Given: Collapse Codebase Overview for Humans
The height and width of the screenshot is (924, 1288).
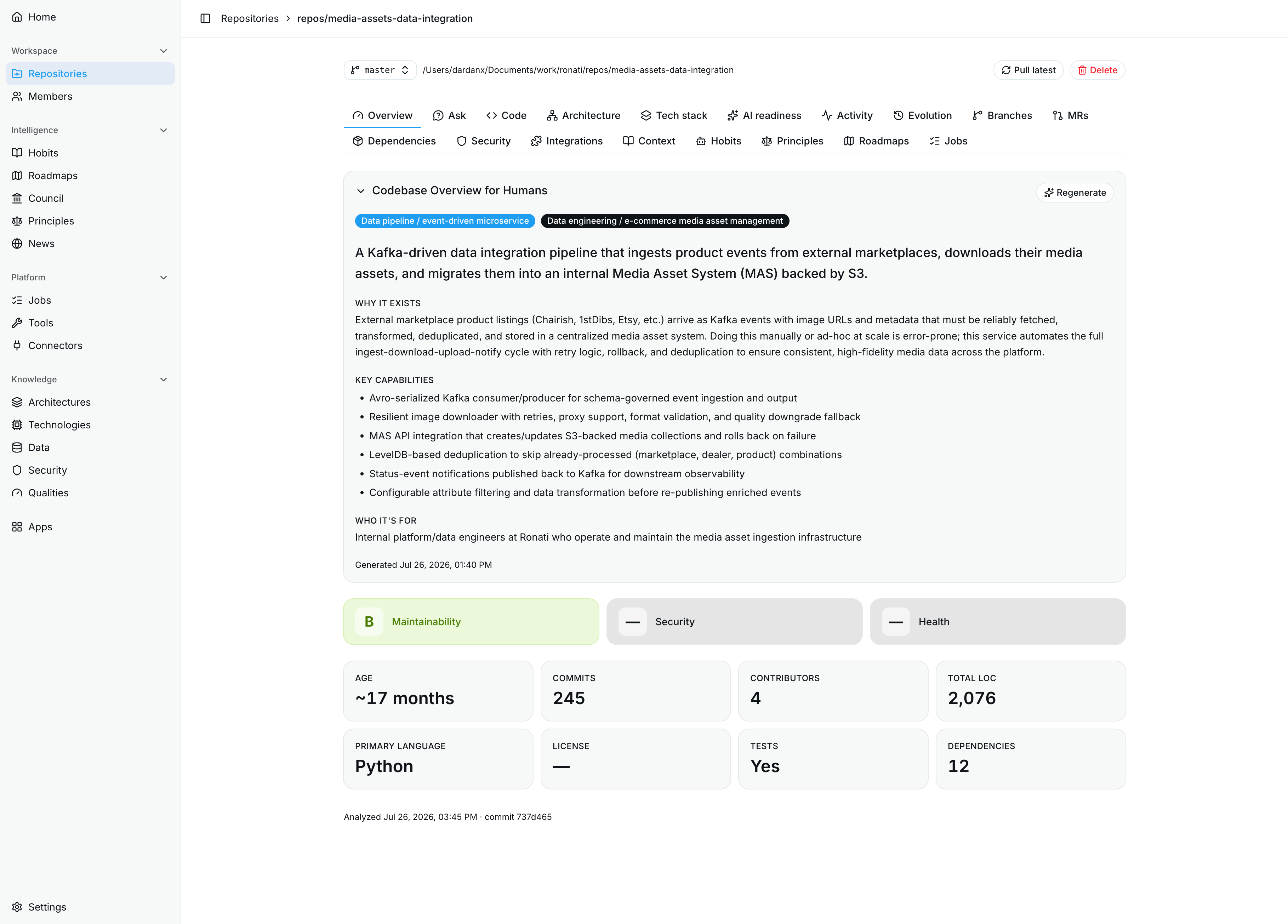Looking at the screenshot, I should pos(361,191).
